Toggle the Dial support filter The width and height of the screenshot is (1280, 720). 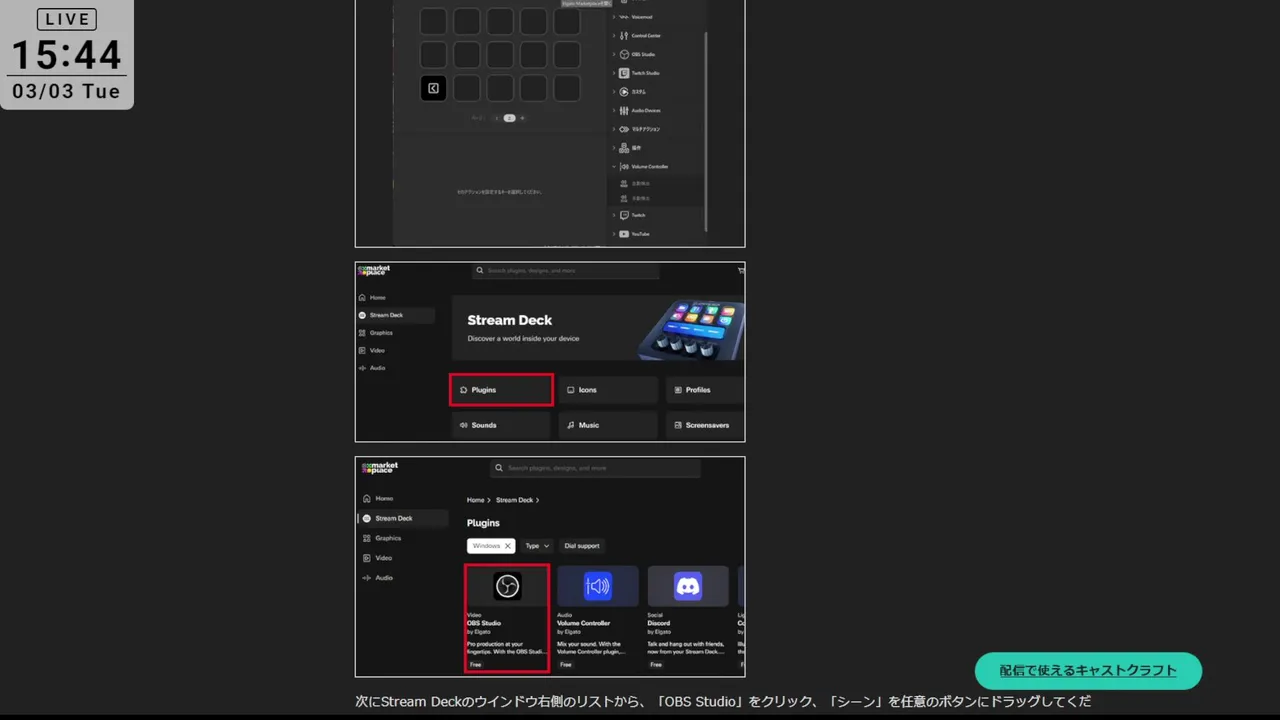[x=582, y=546]
